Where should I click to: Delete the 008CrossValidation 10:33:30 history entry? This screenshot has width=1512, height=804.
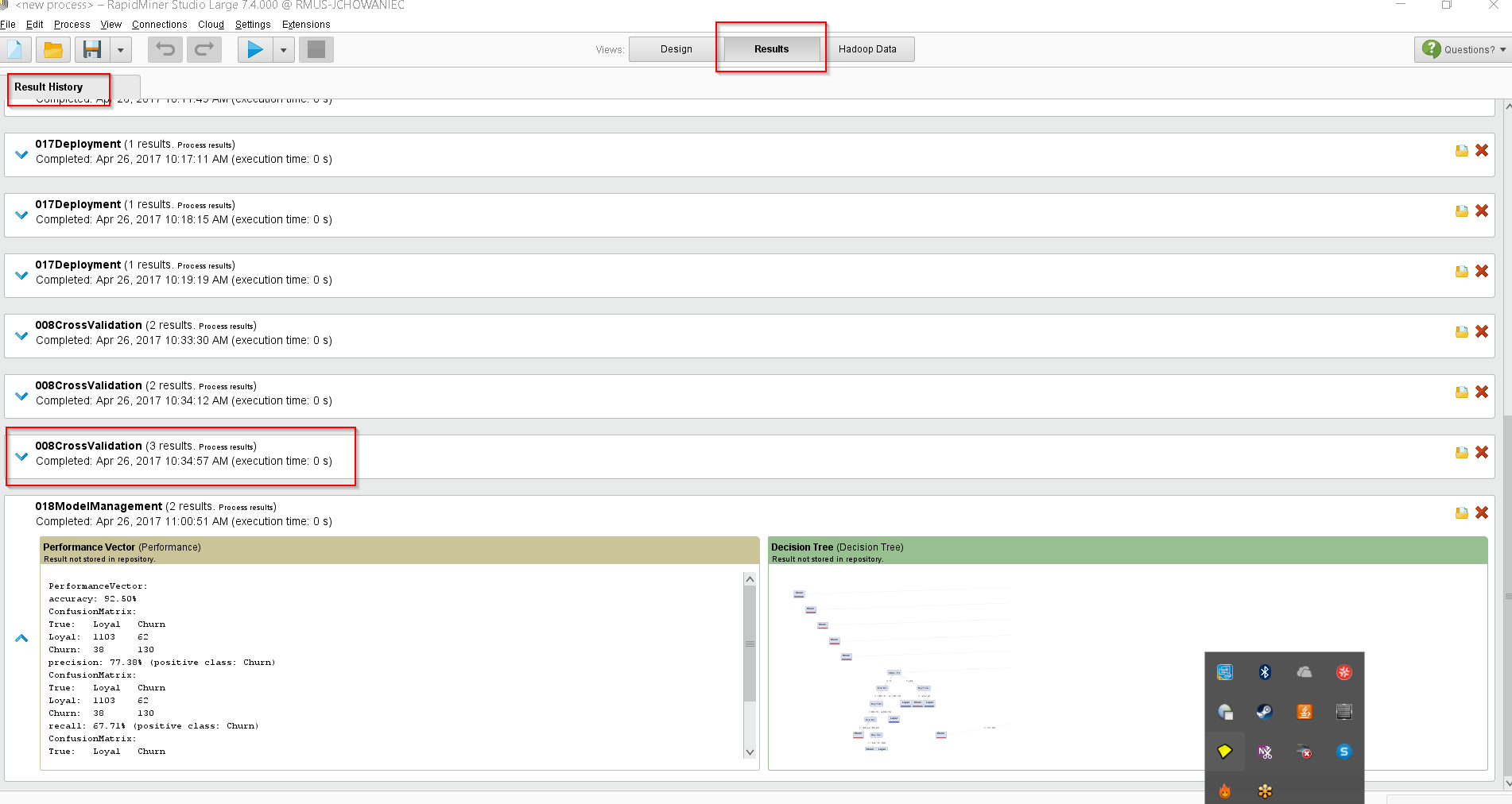pos(1482,332)
